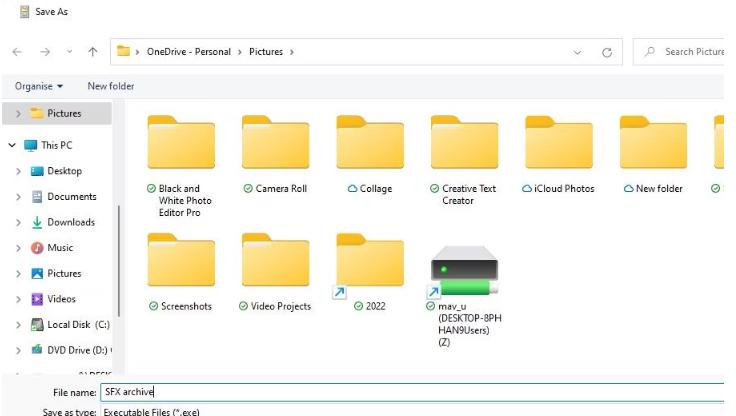The image size is (736, 416).
Task: Select OneDrive - Personal in breadcrumb
Action: click(189, 52)
